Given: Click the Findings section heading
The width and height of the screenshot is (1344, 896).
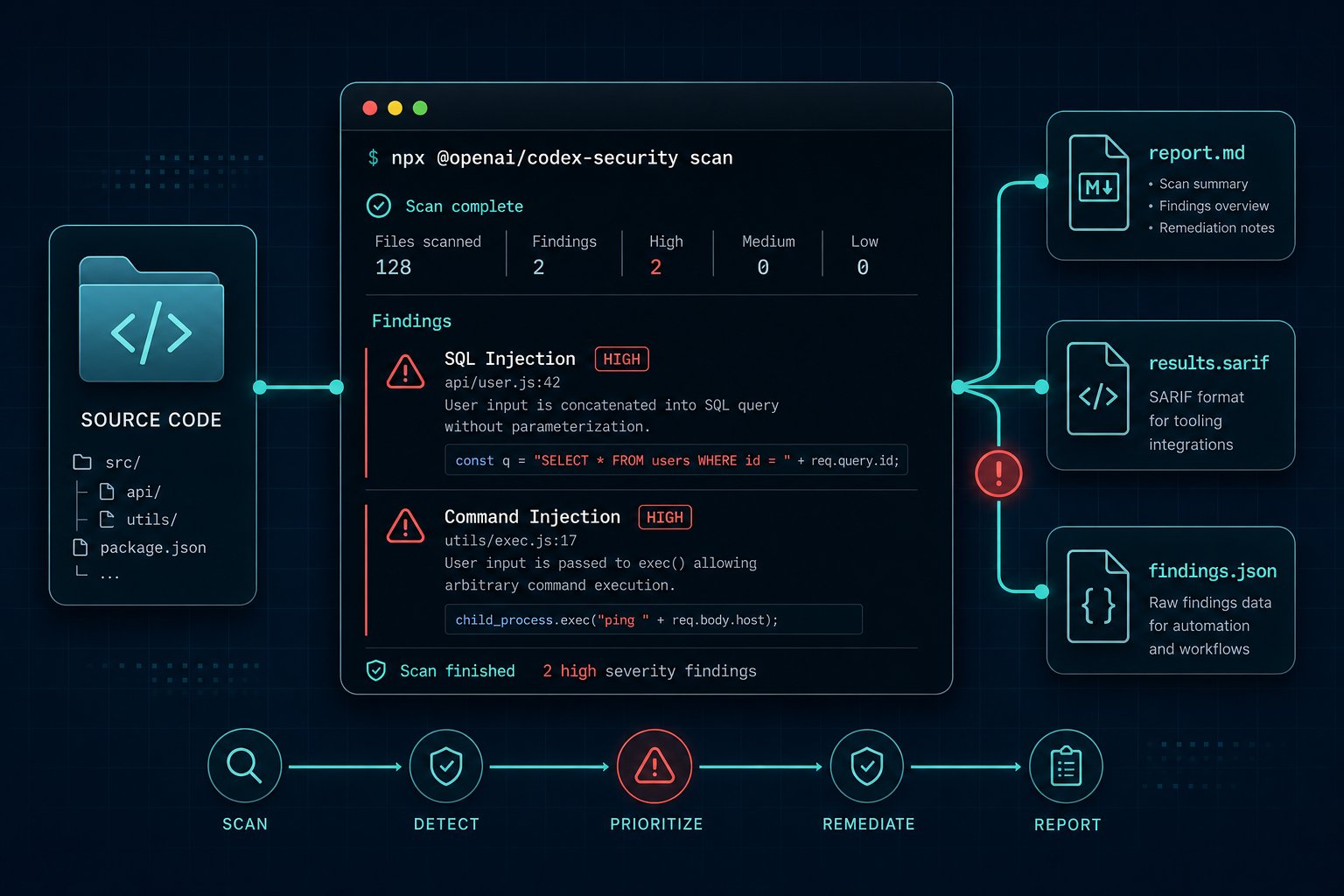Looking at the screenshot, I should (411, 321).
